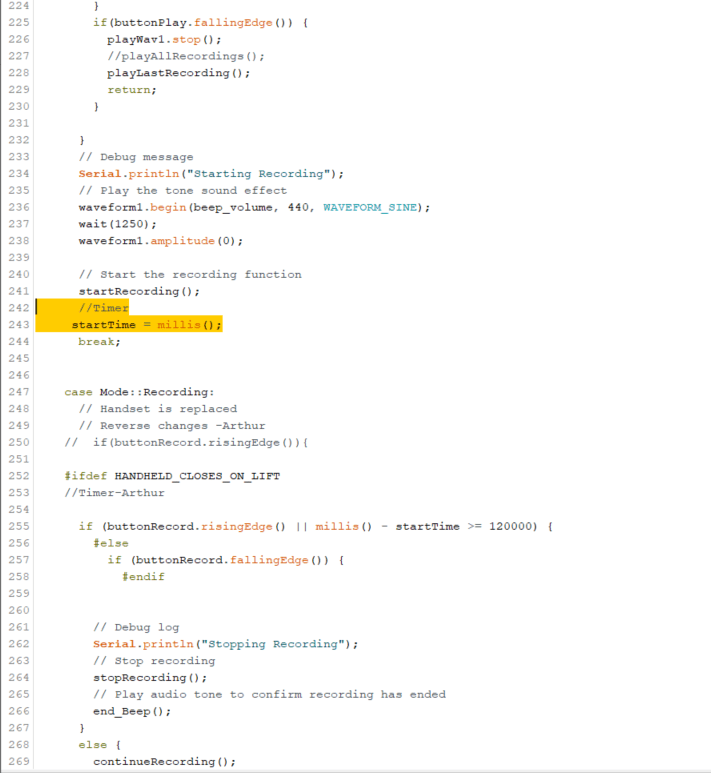Click if (buttonRecord.fallingEdge()) { line
The image size is (711, 773).
point(226,560)
